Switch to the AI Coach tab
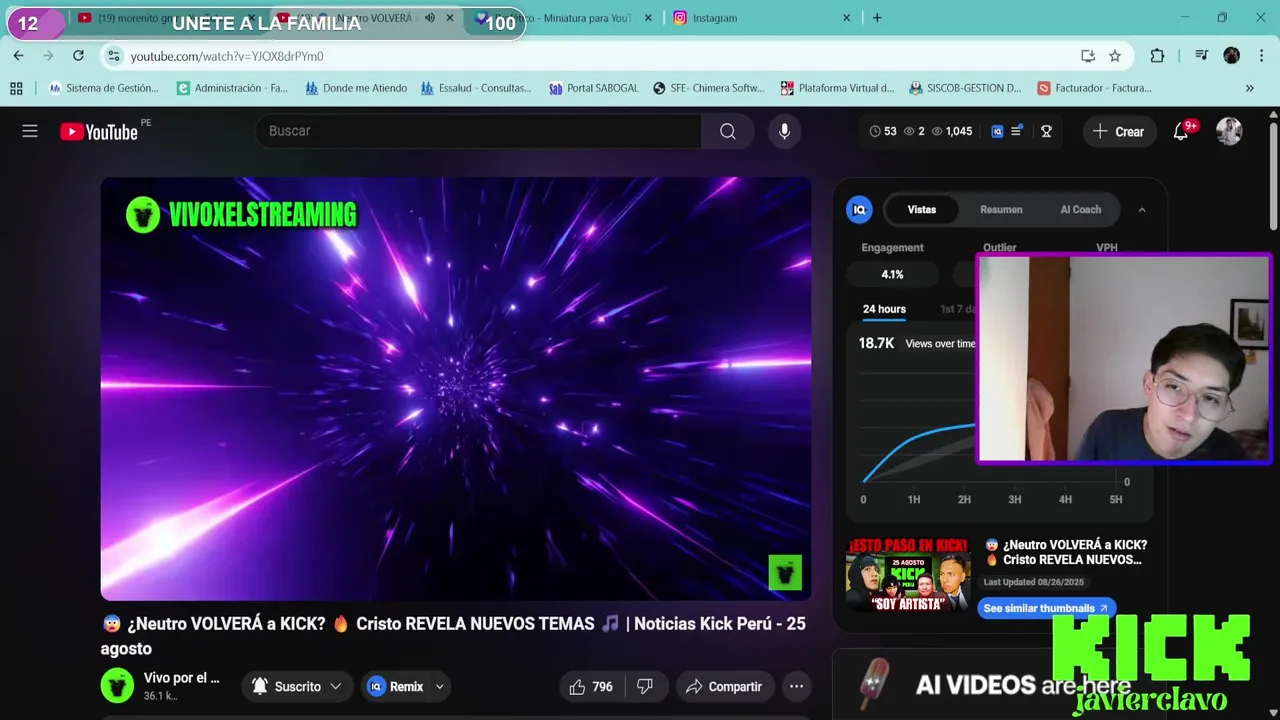1280x720 pixels. coord(1080,210)
